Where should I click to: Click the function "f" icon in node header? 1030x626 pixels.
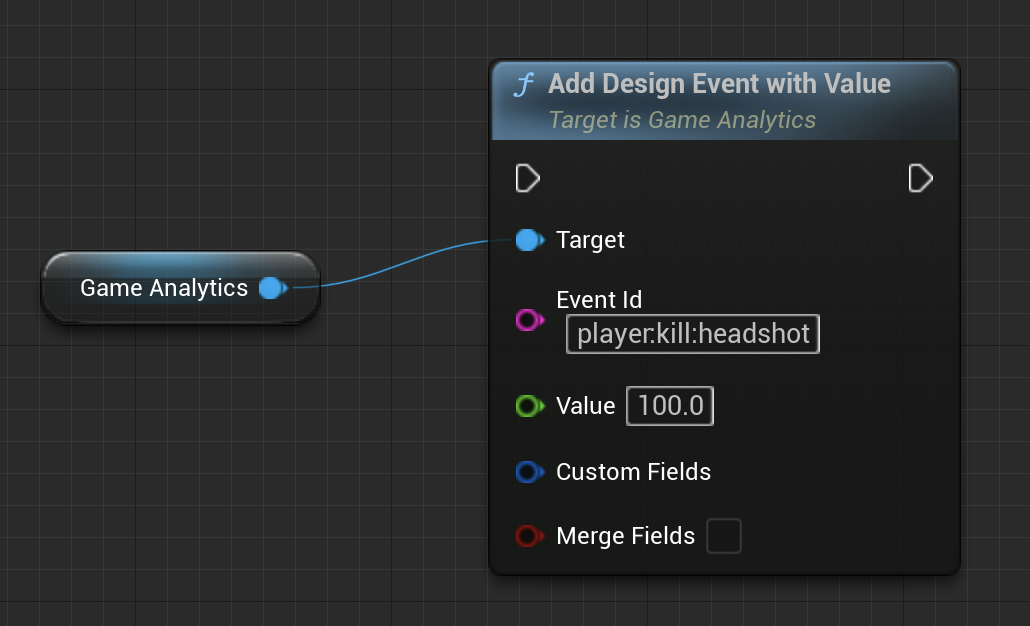523,85
